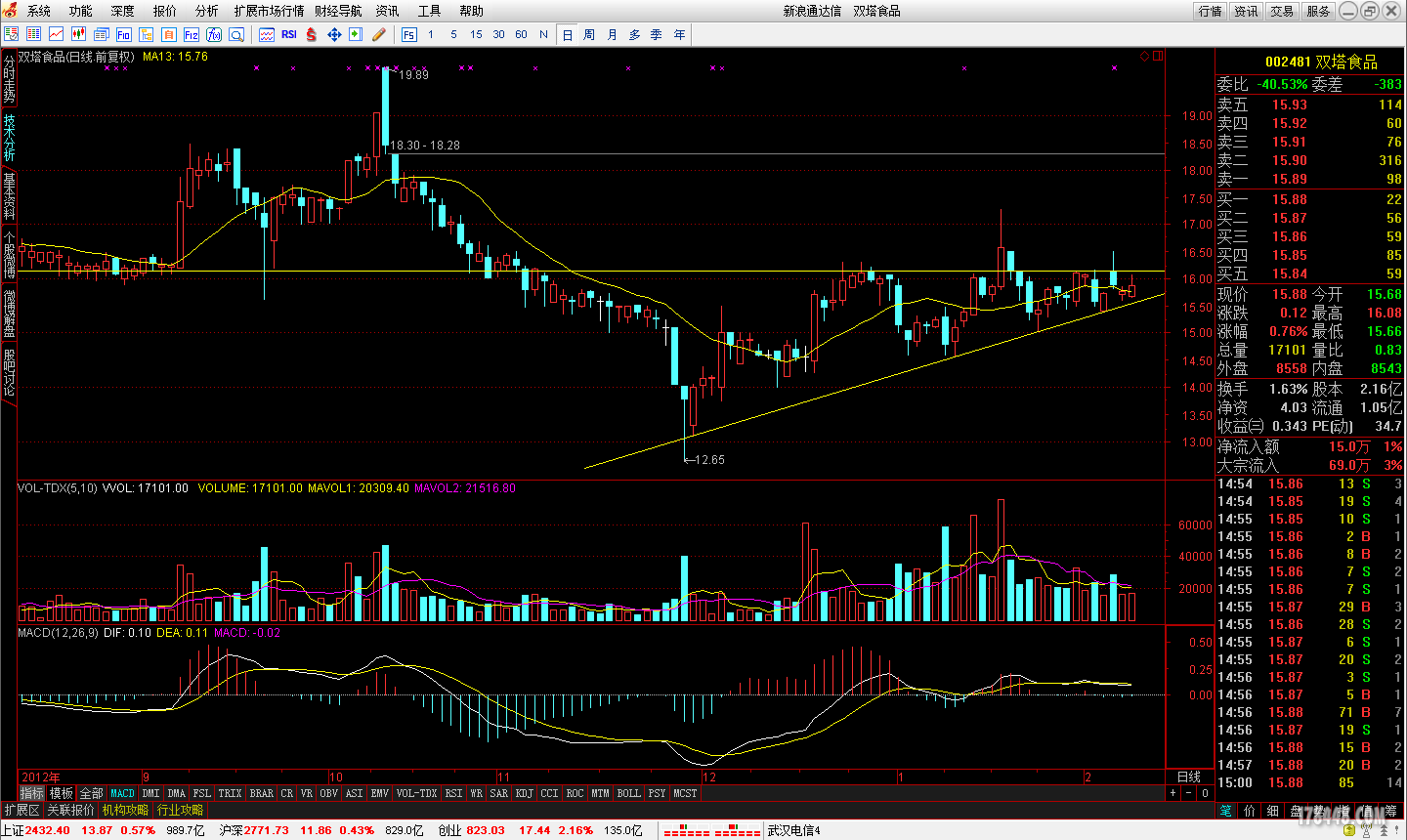Click the minus zoom-out button under 日线
Image resolution: width=1407 pixels, height=840 pixels.
pos(1189,793)
